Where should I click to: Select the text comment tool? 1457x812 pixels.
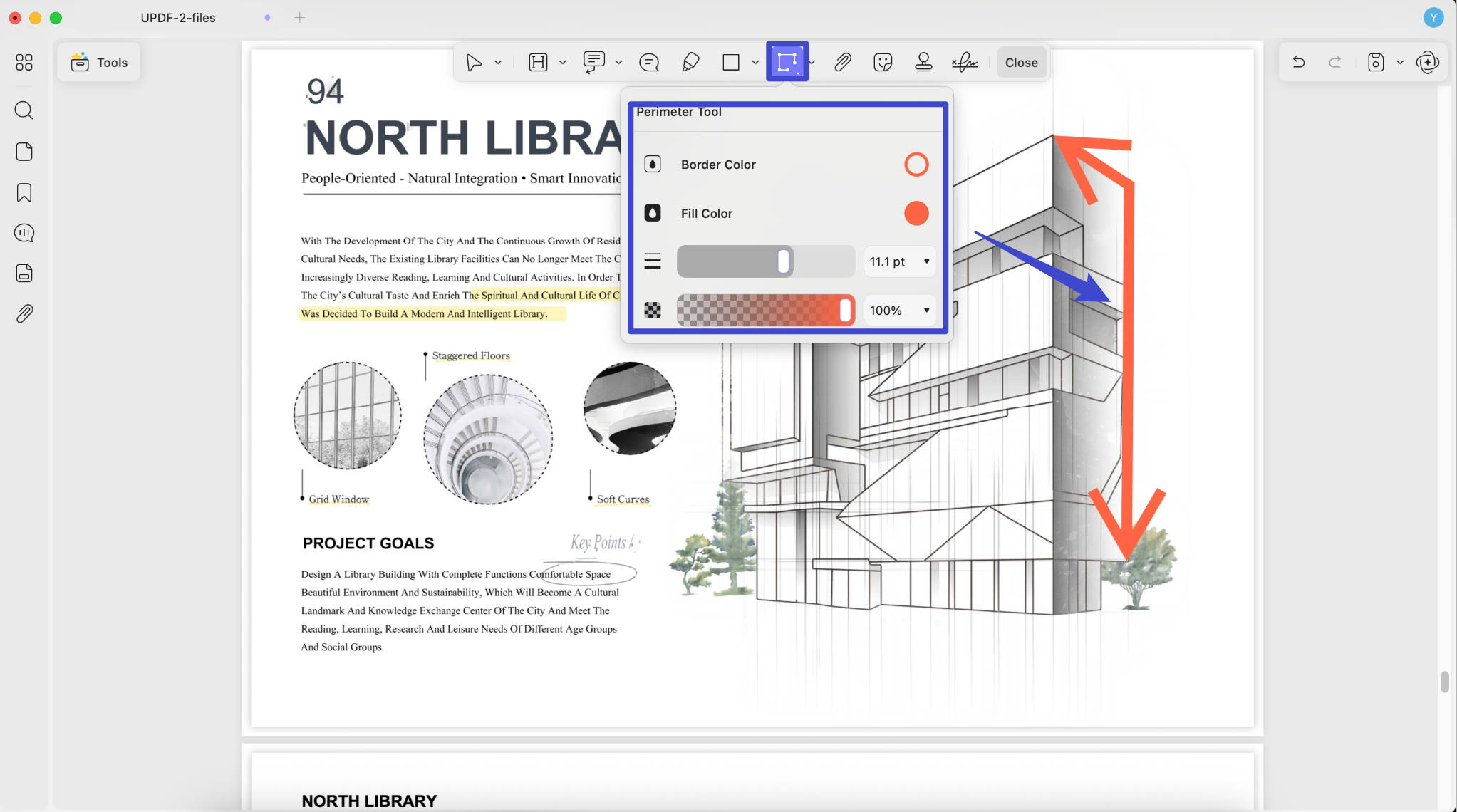click(x=594, y=63)
